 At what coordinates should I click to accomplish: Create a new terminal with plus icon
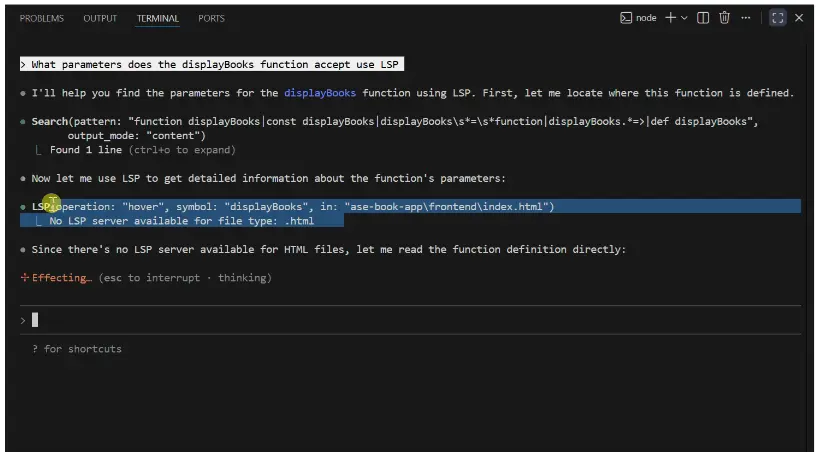click(x=670, y=18)
